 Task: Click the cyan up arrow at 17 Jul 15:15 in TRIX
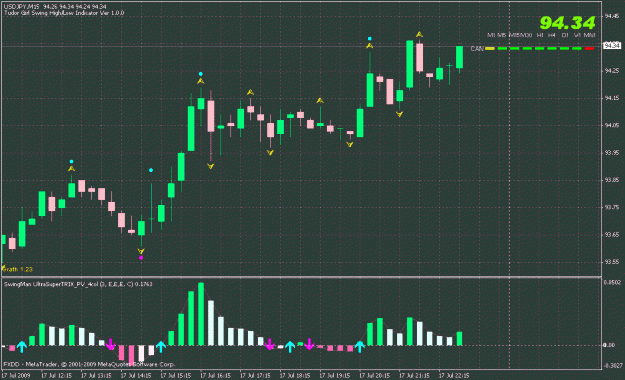(161, 347)
